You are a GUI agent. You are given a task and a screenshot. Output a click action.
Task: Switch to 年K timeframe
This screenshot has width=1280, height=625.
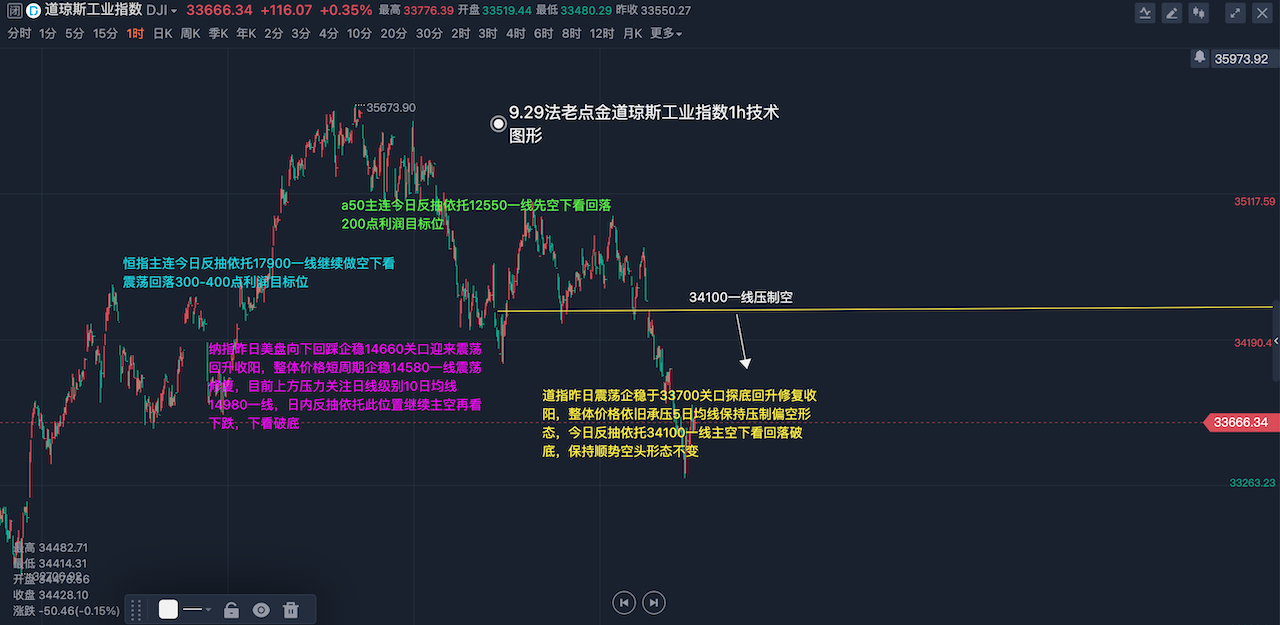[x=246, y=33]
